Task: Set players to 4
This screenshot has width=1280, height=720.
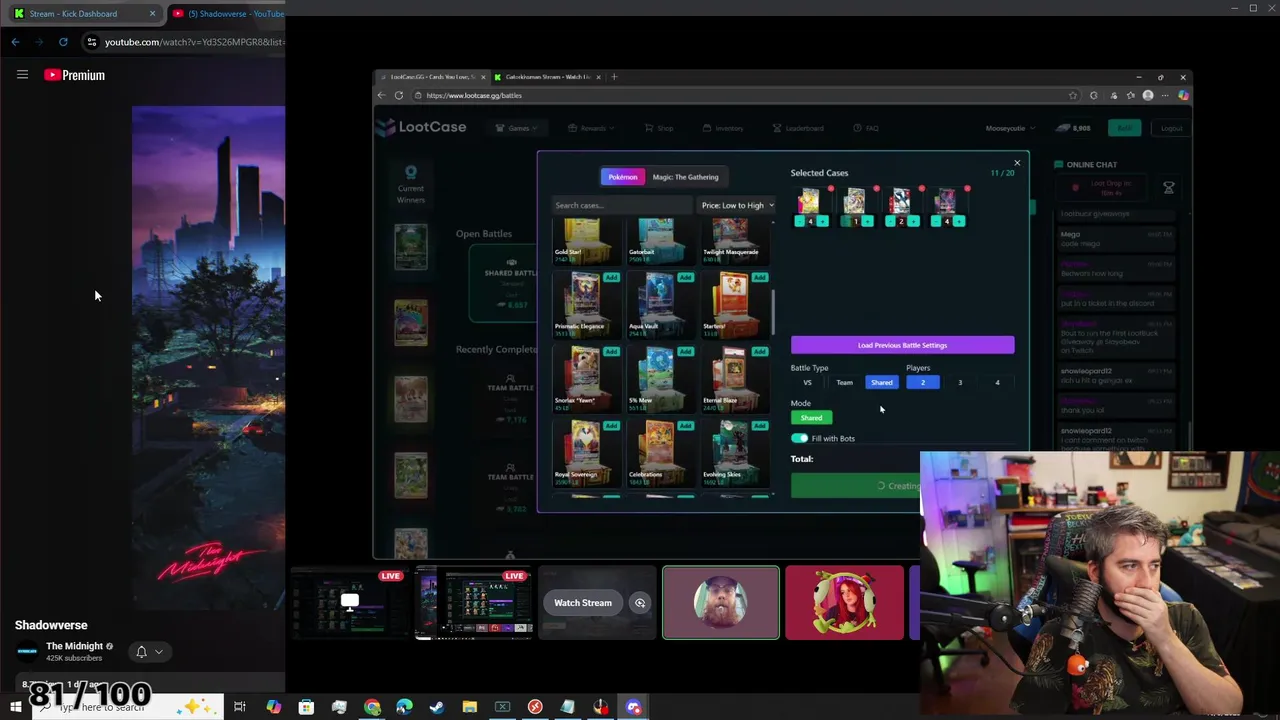Action: [997, 382]
